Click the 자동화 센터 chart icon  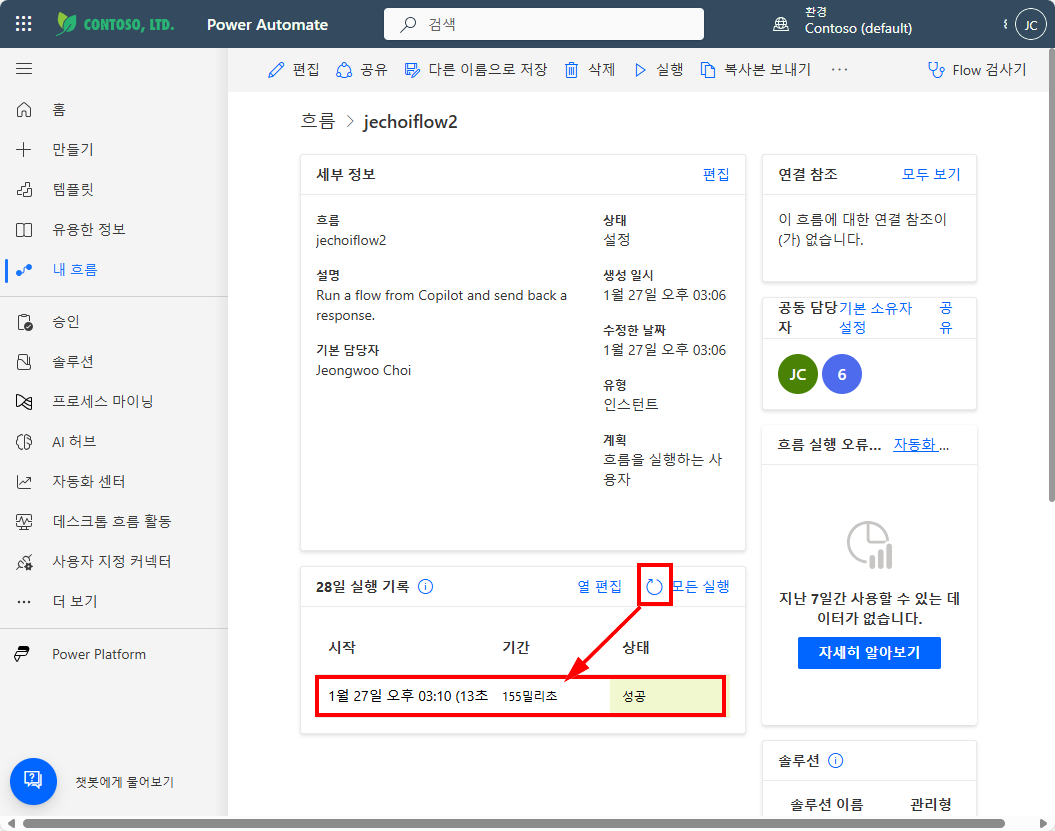tap(24, 482)
